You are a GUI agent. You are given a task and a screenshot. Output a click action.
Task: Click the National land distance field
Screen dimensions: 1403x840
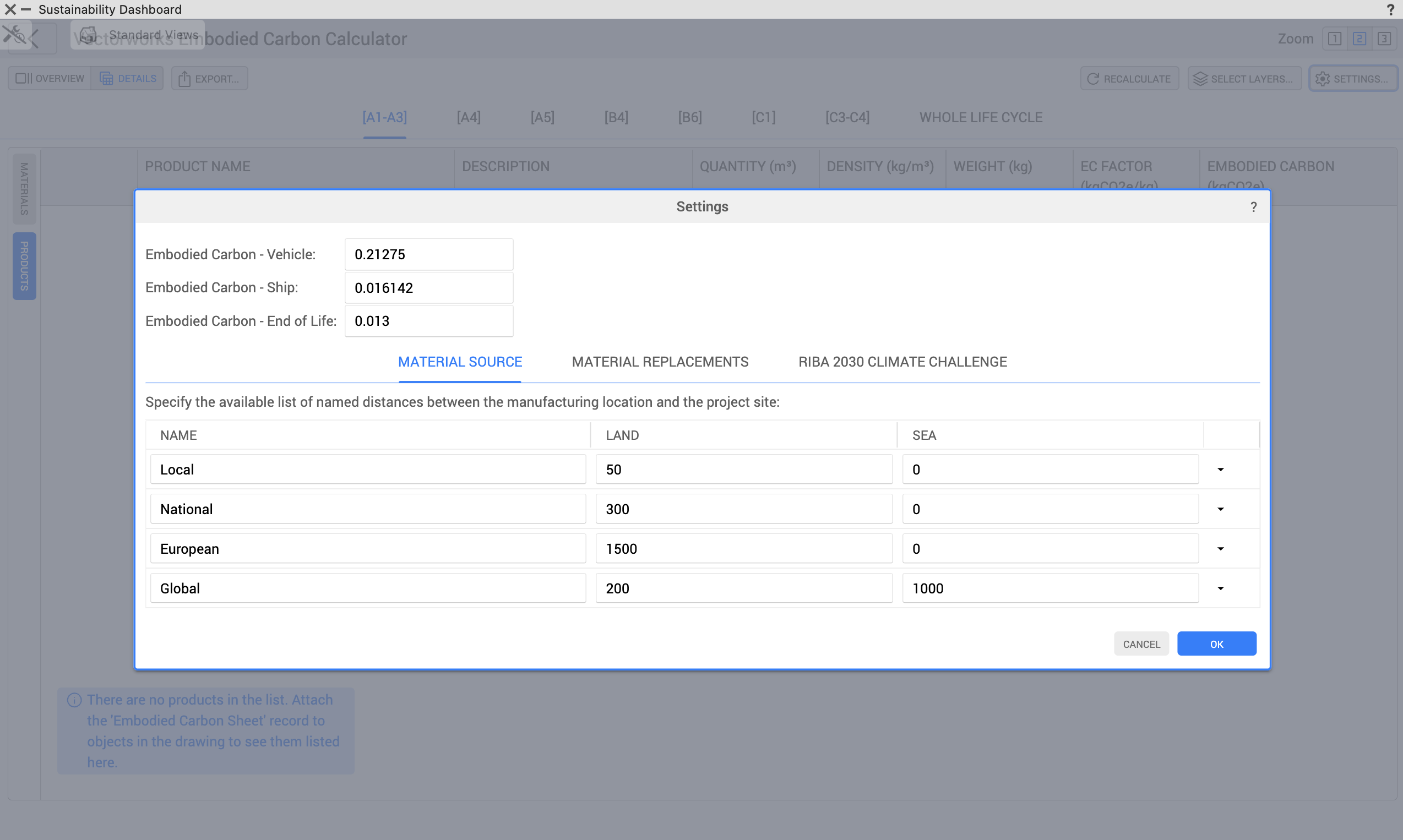coord(743,509)
